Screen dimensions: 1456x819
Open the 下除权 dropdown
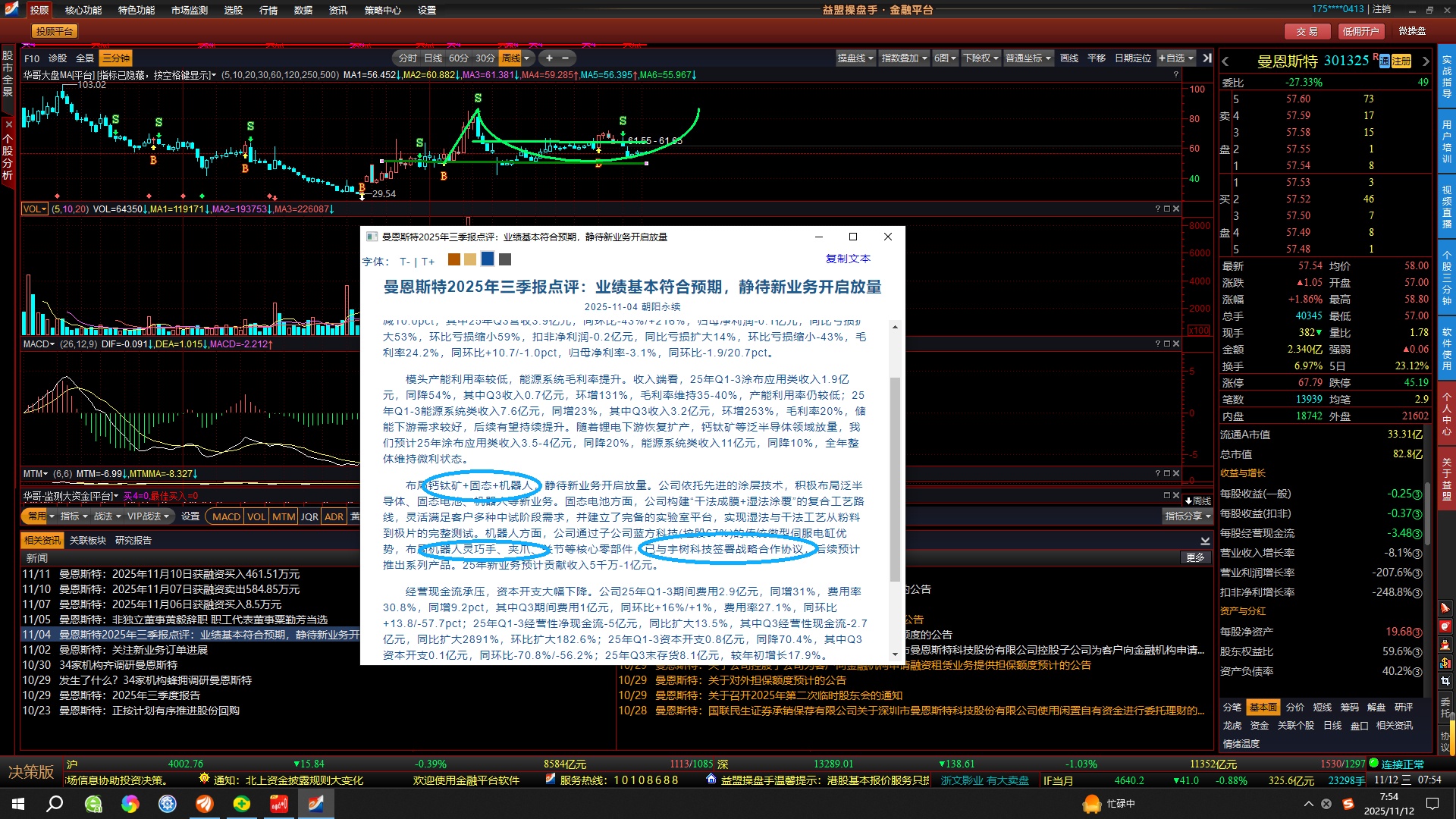(x=981, y=58)
